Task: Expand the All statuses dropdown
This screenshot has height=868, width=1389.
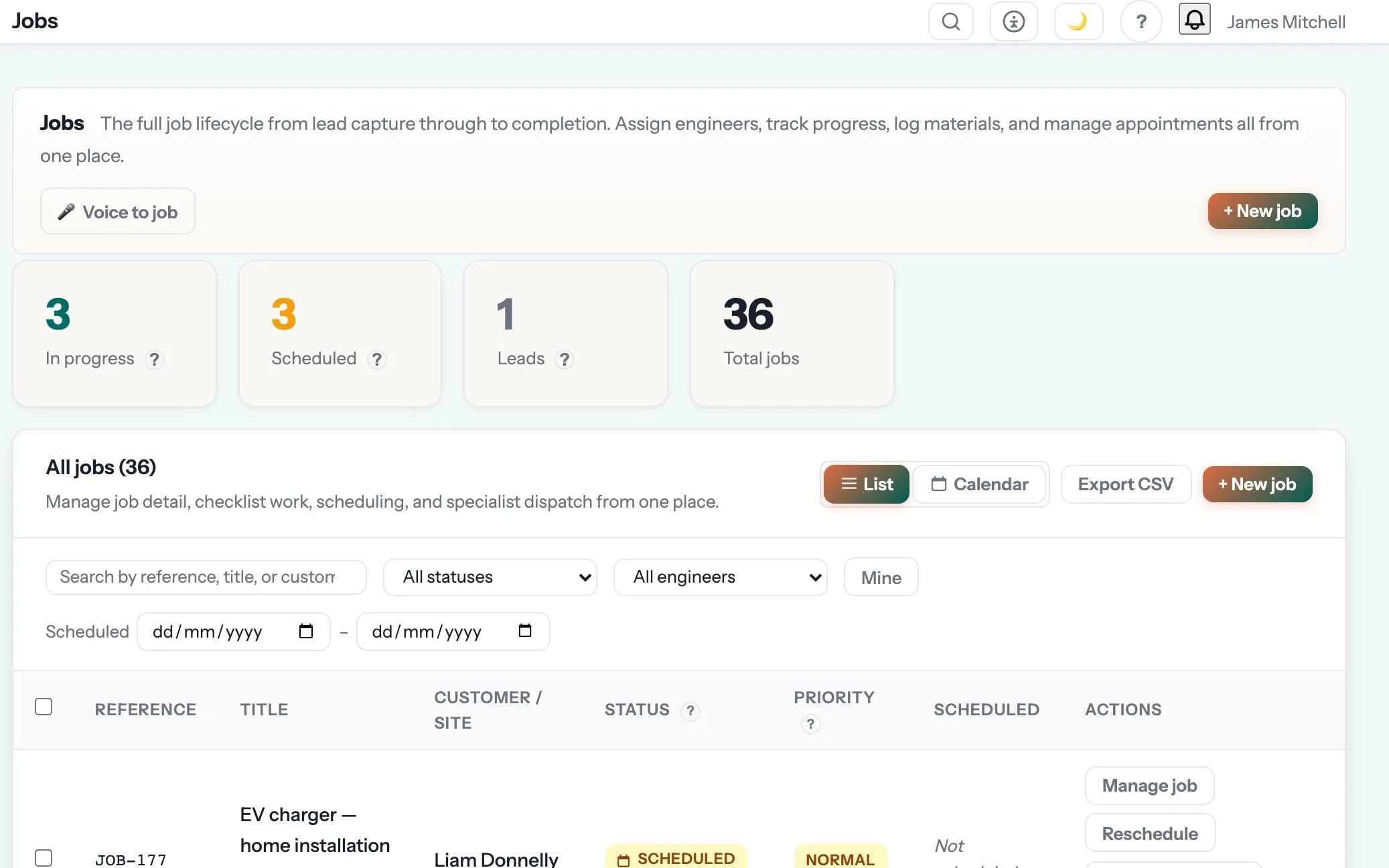Action: coord(490,577)
